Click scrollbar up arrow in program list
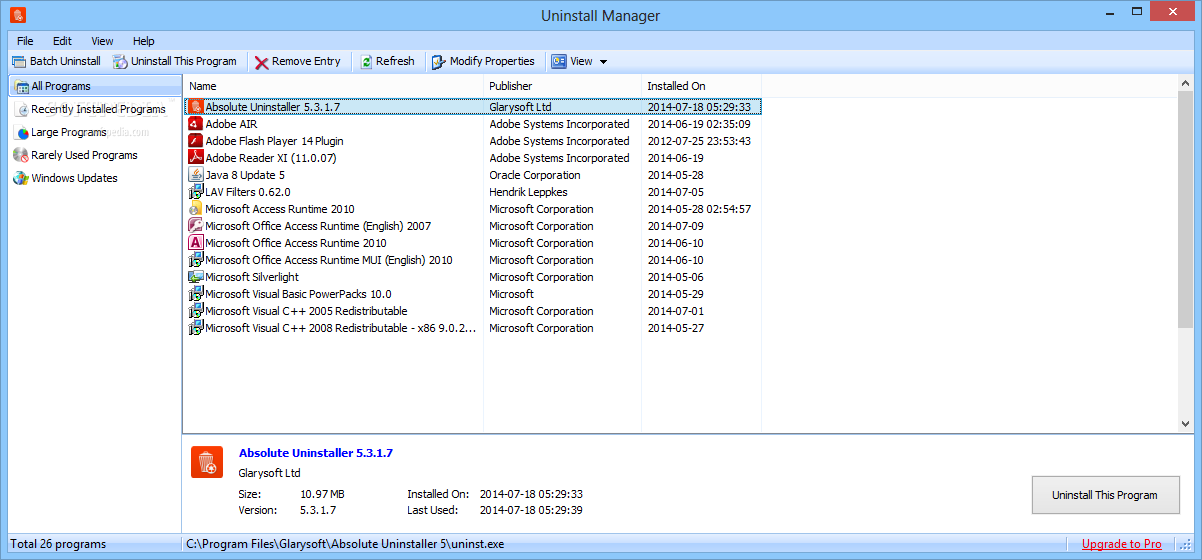Viewport: 1202px width, 560px height. pos(1185,86)
